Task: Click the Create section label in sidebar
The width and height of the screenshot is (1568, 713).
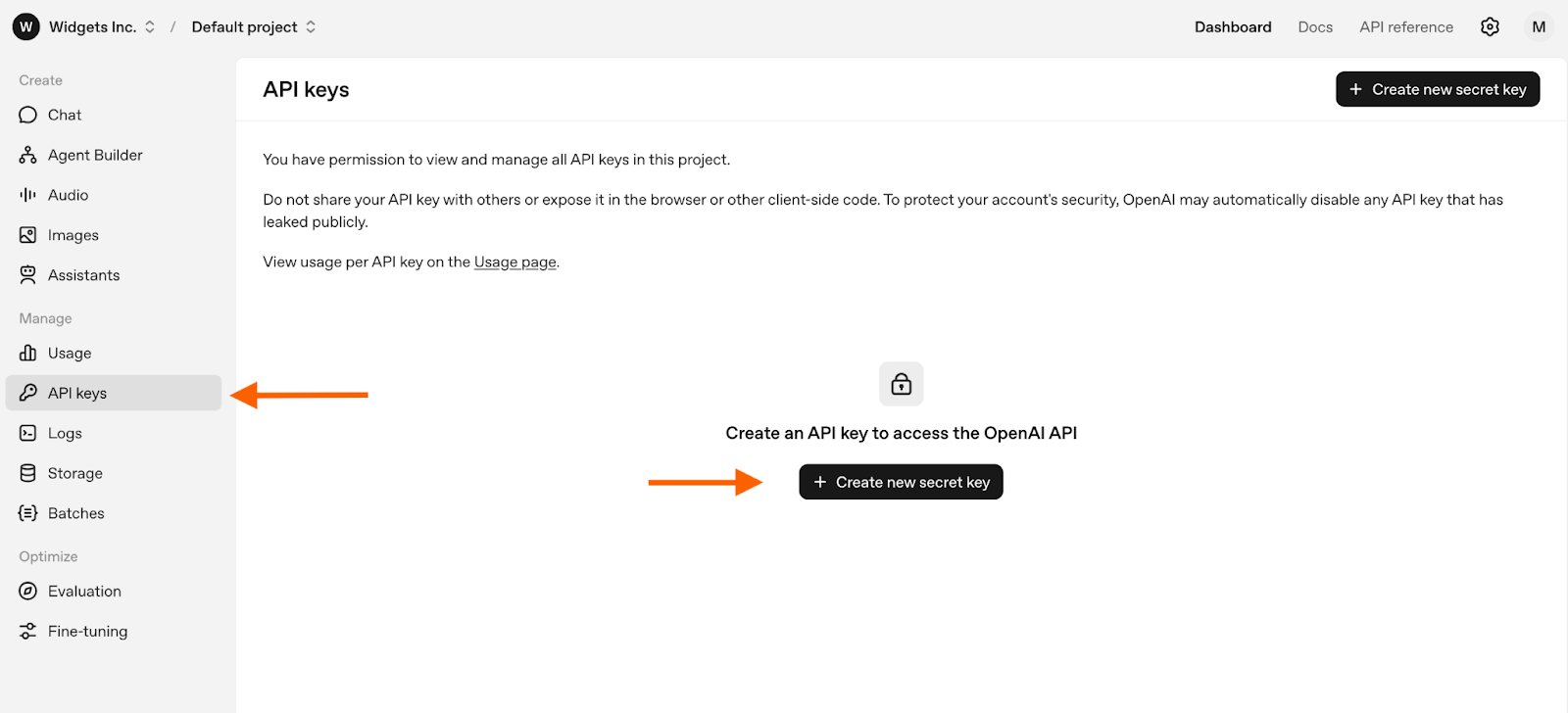Action: [40, 80]
